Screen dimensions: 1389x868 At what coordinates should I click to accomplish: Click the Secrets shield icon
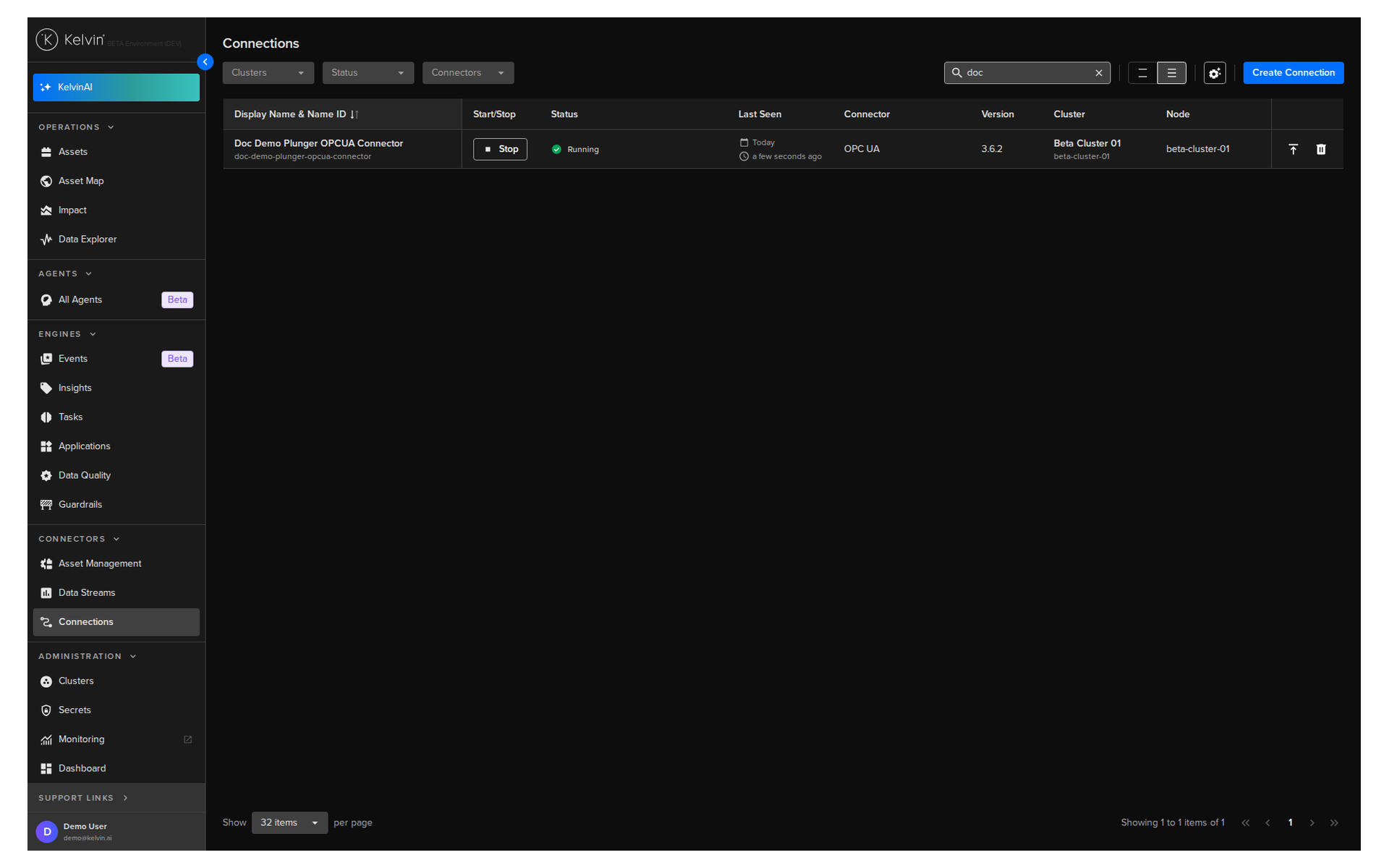[46, 710]
